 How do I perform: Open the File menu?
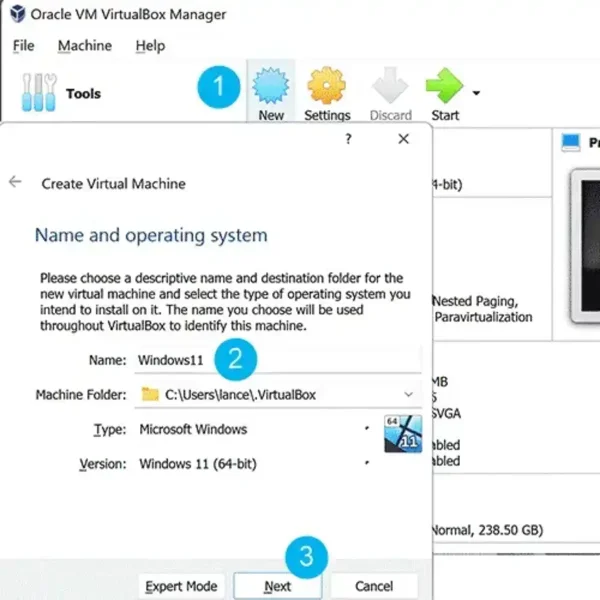(23, 46)
